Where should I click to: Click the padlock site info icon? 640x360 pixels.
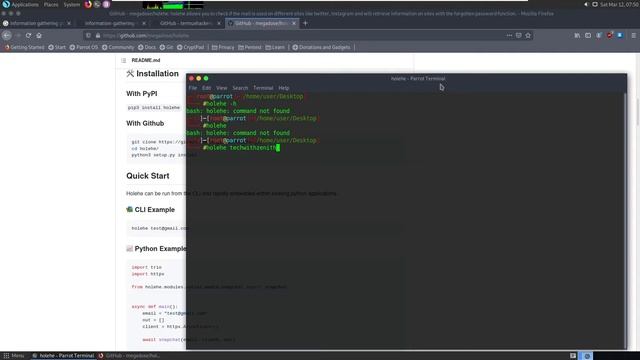[x=98, y=36]
